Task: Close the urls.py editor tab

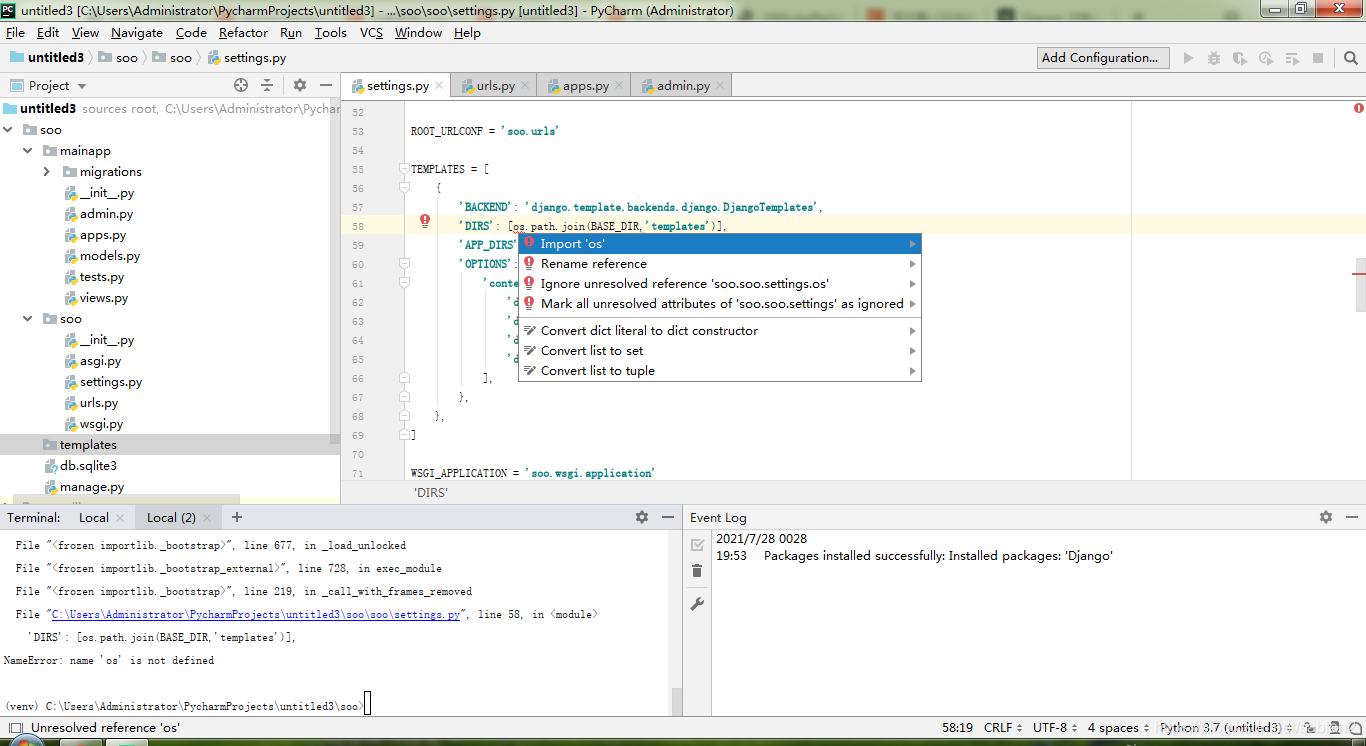Action: pos(526,86)
